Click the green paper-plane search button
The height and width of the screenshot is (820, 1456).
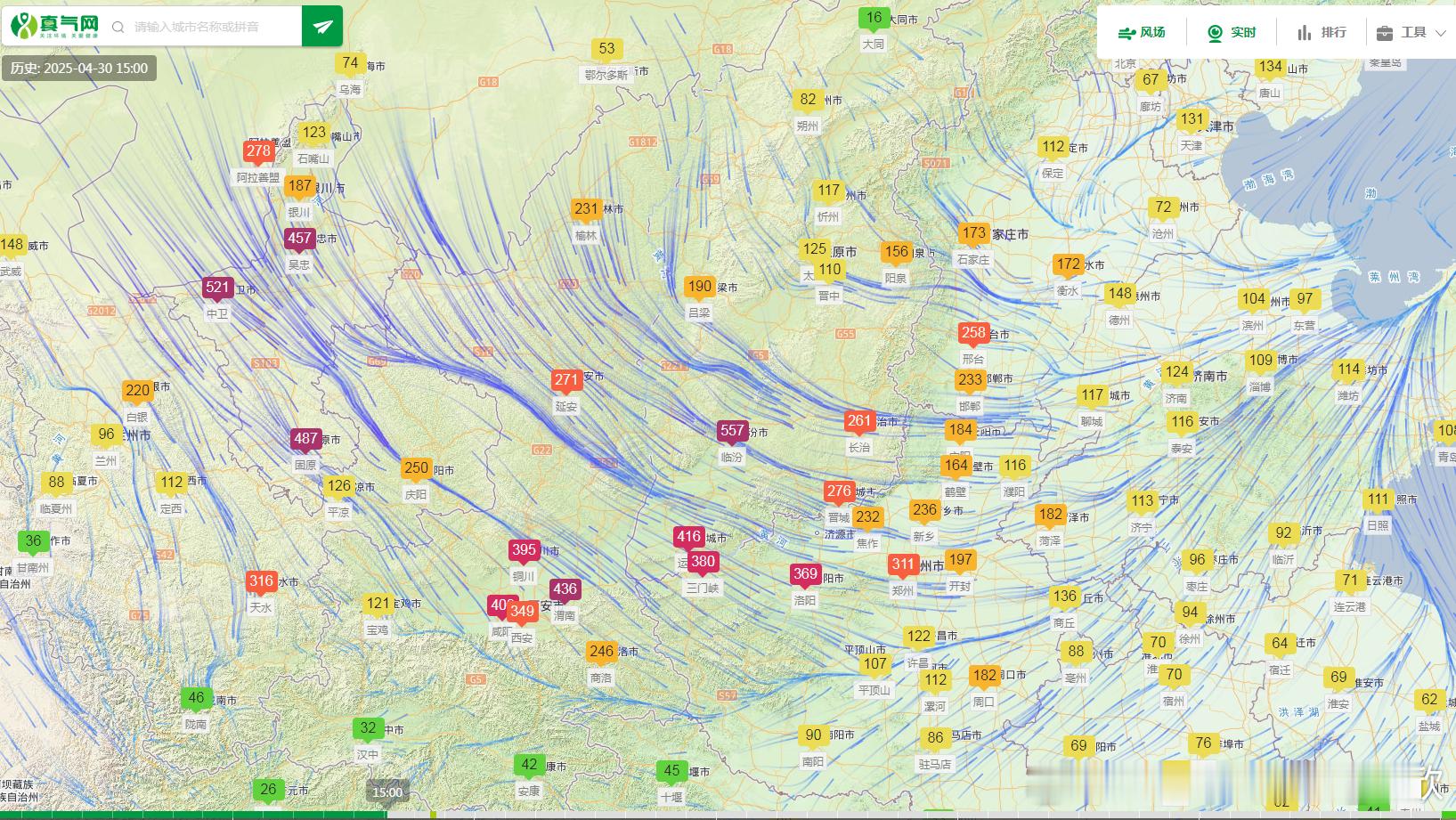322,27
